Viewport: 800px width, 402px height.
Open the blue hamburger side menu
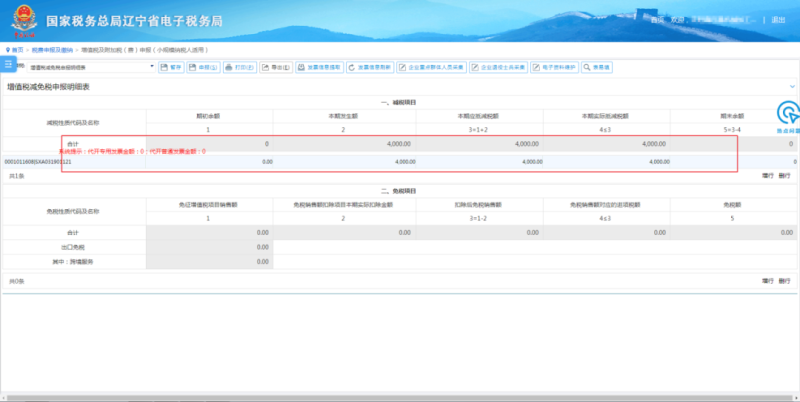(x=8, y=64)
